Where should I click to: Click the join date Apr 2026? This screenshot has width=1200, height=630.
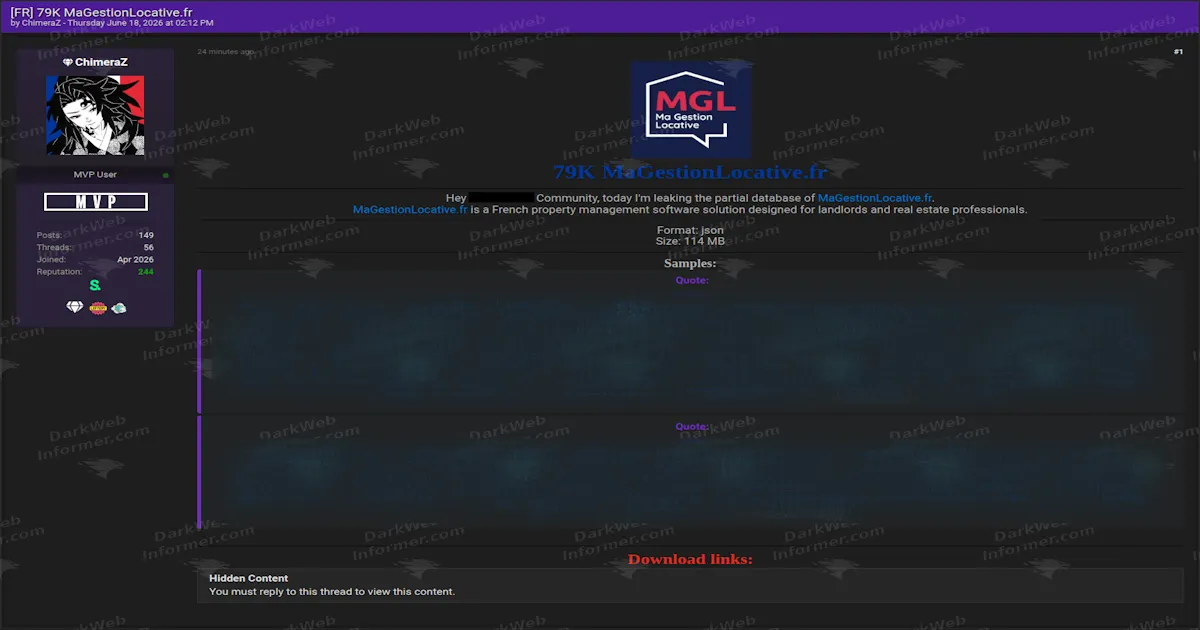pyautogui.click(x=135, y=259)
